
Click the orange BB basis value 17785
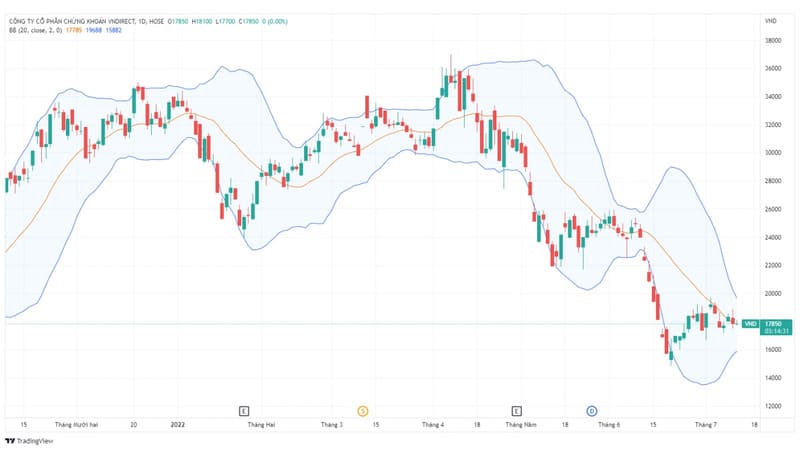pyautogui.click(x=73, y=30)
